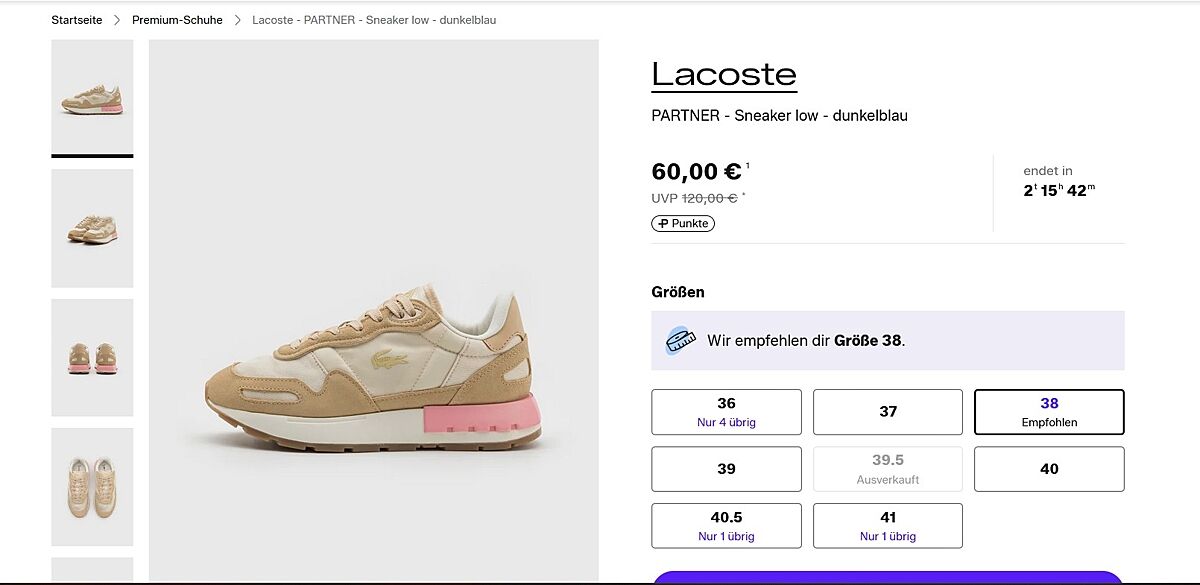Click the Punkte points badge
Screen dimensions: 1200x585
(x=683, y=223)
